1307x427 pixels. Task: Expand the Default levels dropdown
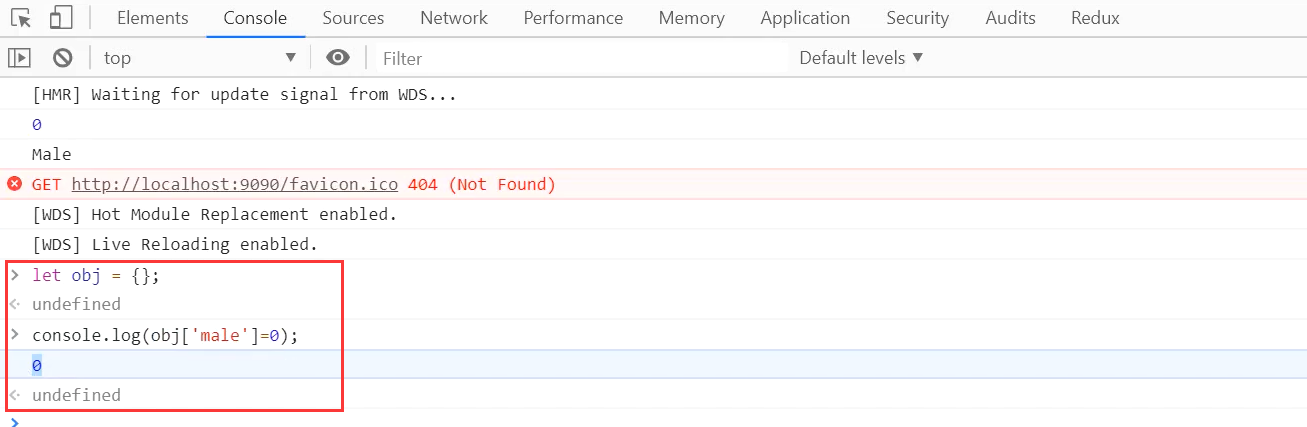point(861,58)
